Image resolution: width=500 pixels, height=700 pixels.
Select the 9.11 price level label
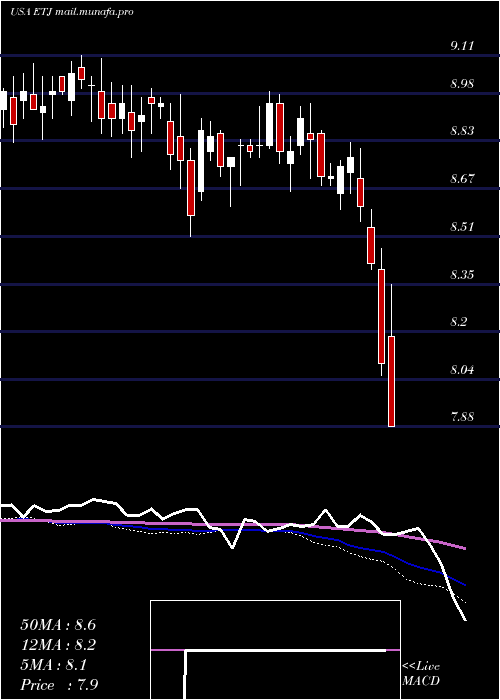click(462, 46)
